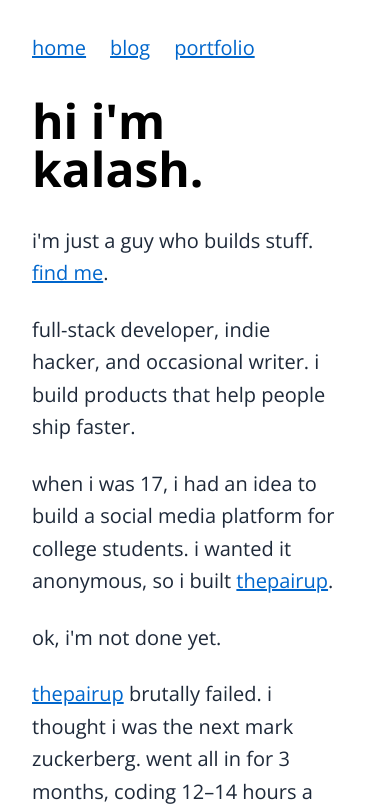Click the "full-stack developer, indie" text line
This screenshot has width=375, height=812.
[151, 330]
